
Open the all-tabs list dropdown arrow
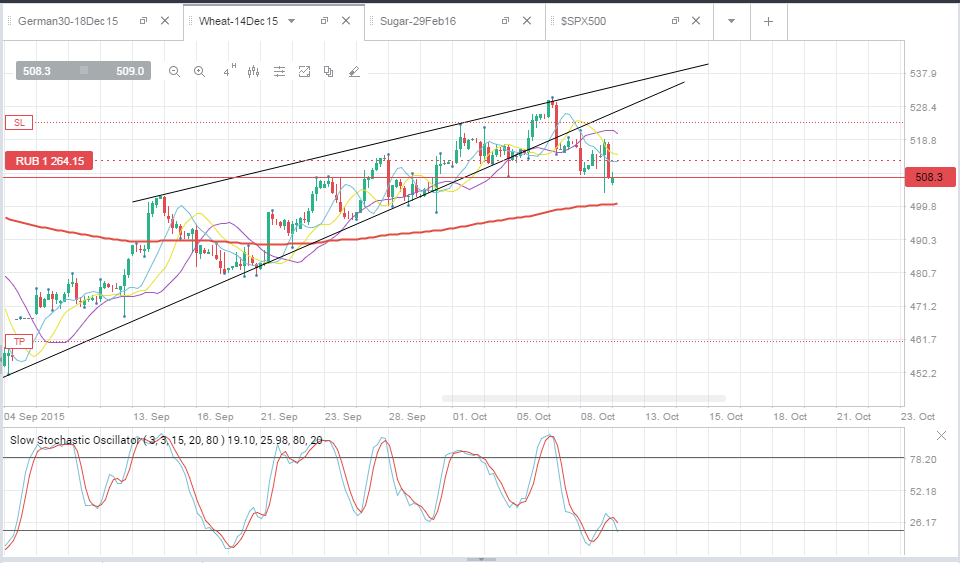[x=731, y=21]
